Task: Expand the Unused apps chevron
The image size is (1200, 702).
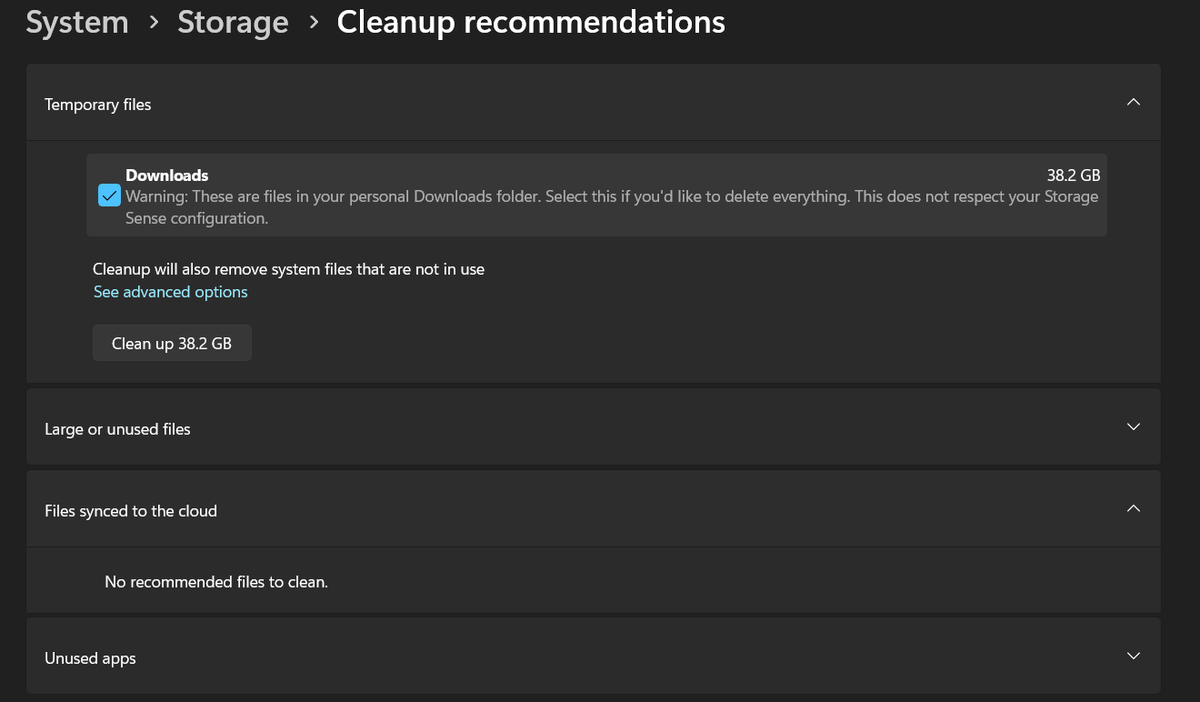Action: click(x=1133, y=656)
